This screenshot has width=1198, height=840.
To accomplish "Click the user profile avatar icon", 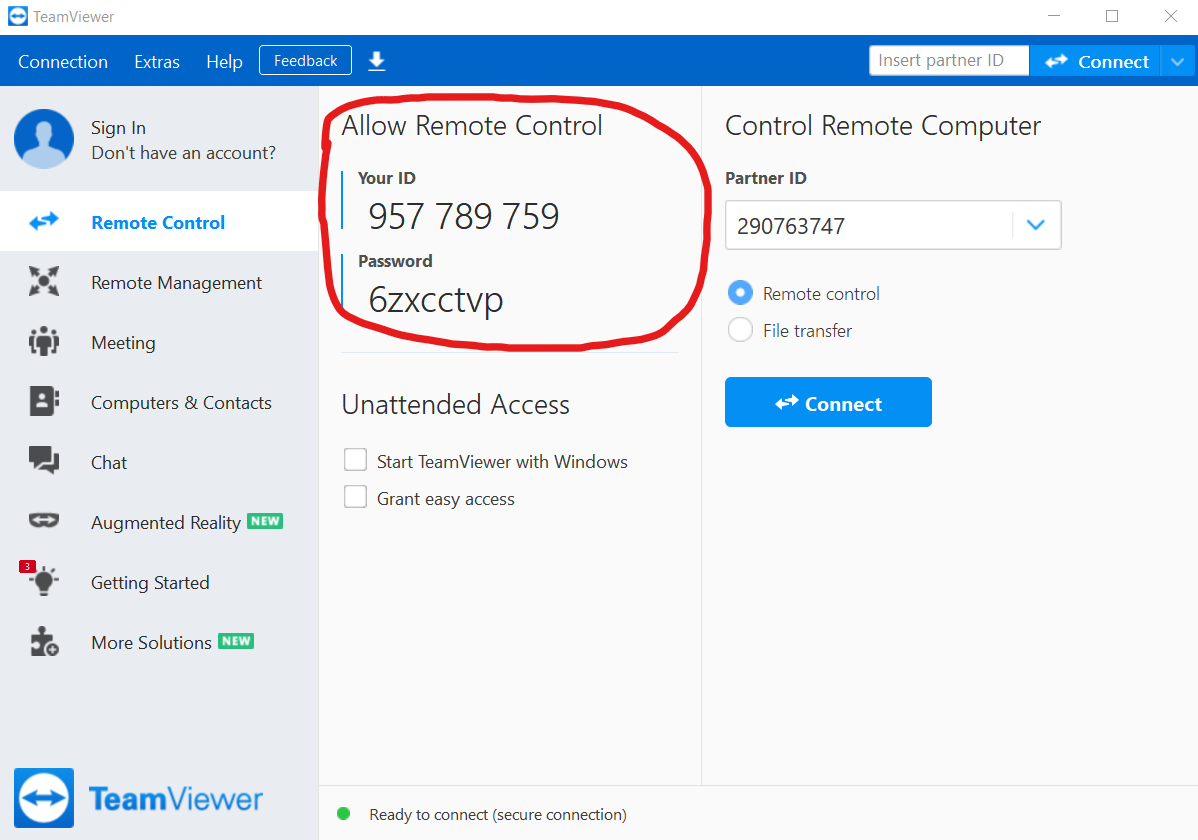I will (x=44, y=138).
